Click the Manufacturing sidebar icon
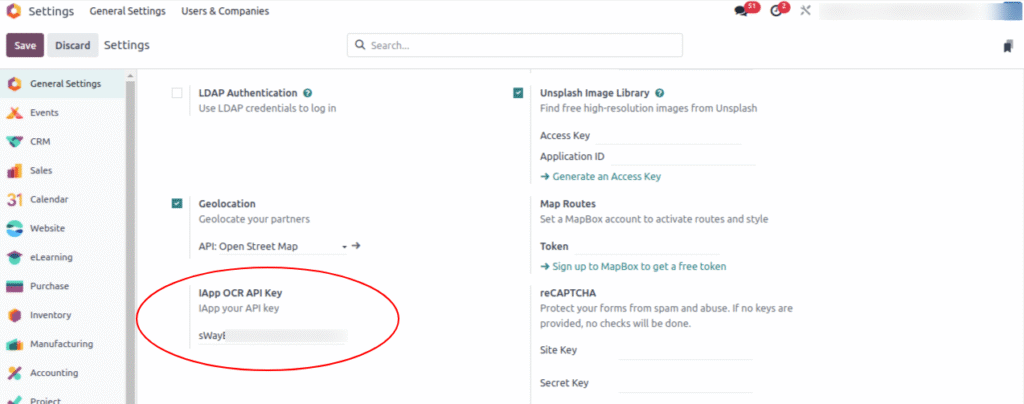Screen dimensions: 1024x404 point(14,344)
